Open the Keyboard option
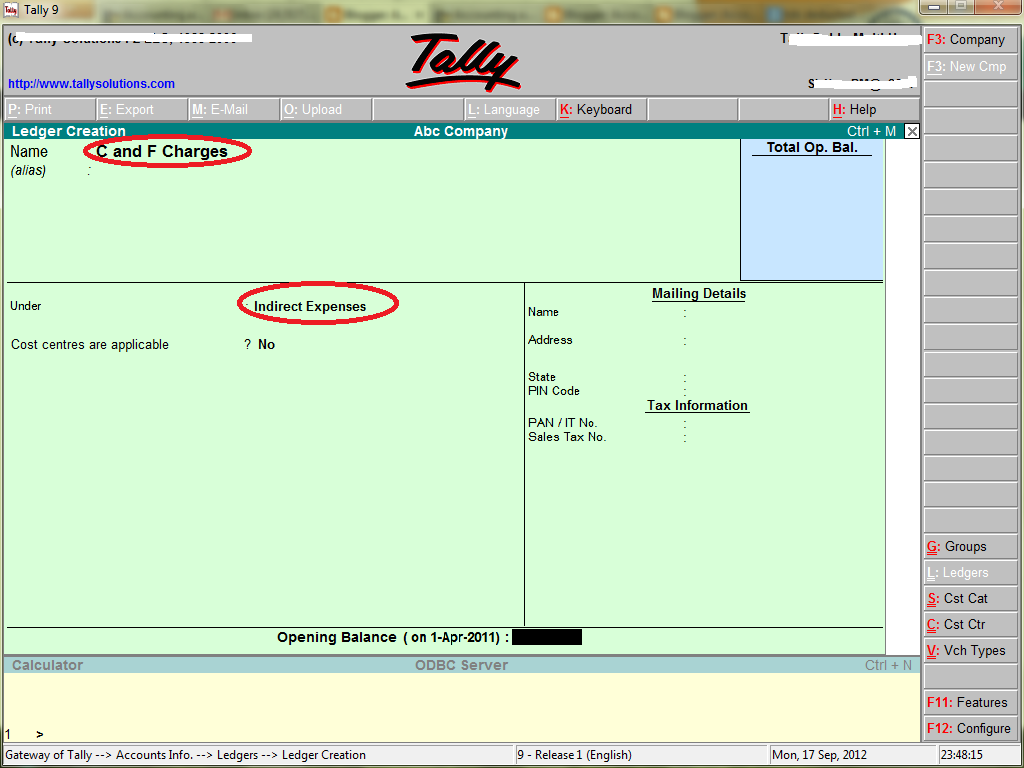The height and width of the screenshot is (768, 1024). 600,108
